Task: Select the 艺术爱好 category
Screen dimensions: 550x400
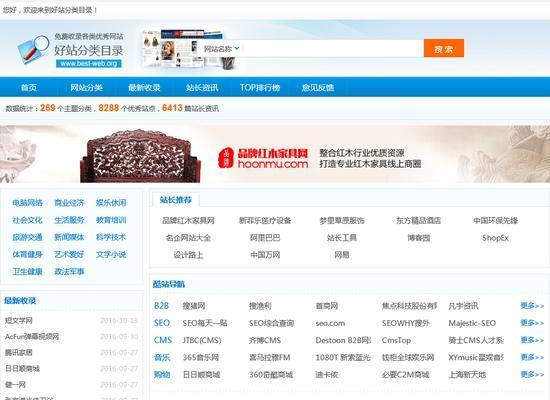Action: [x=69, y=254]
